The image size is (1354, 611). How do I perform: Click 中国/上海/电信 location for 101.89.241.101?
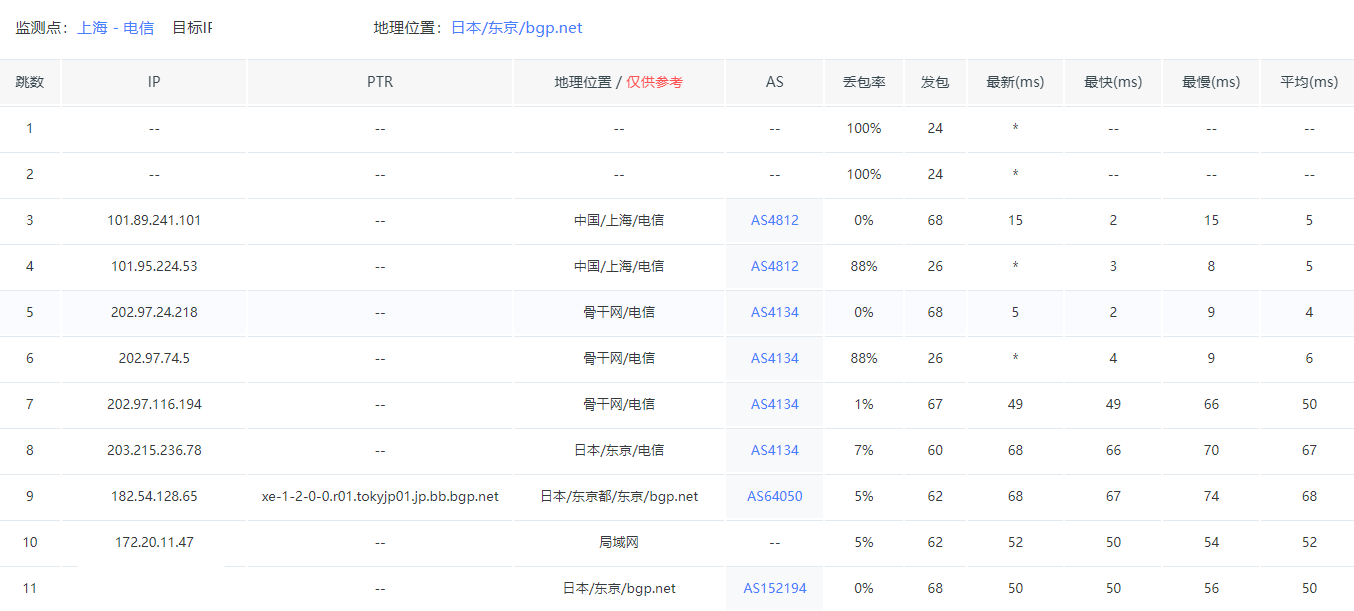point(619,220)
